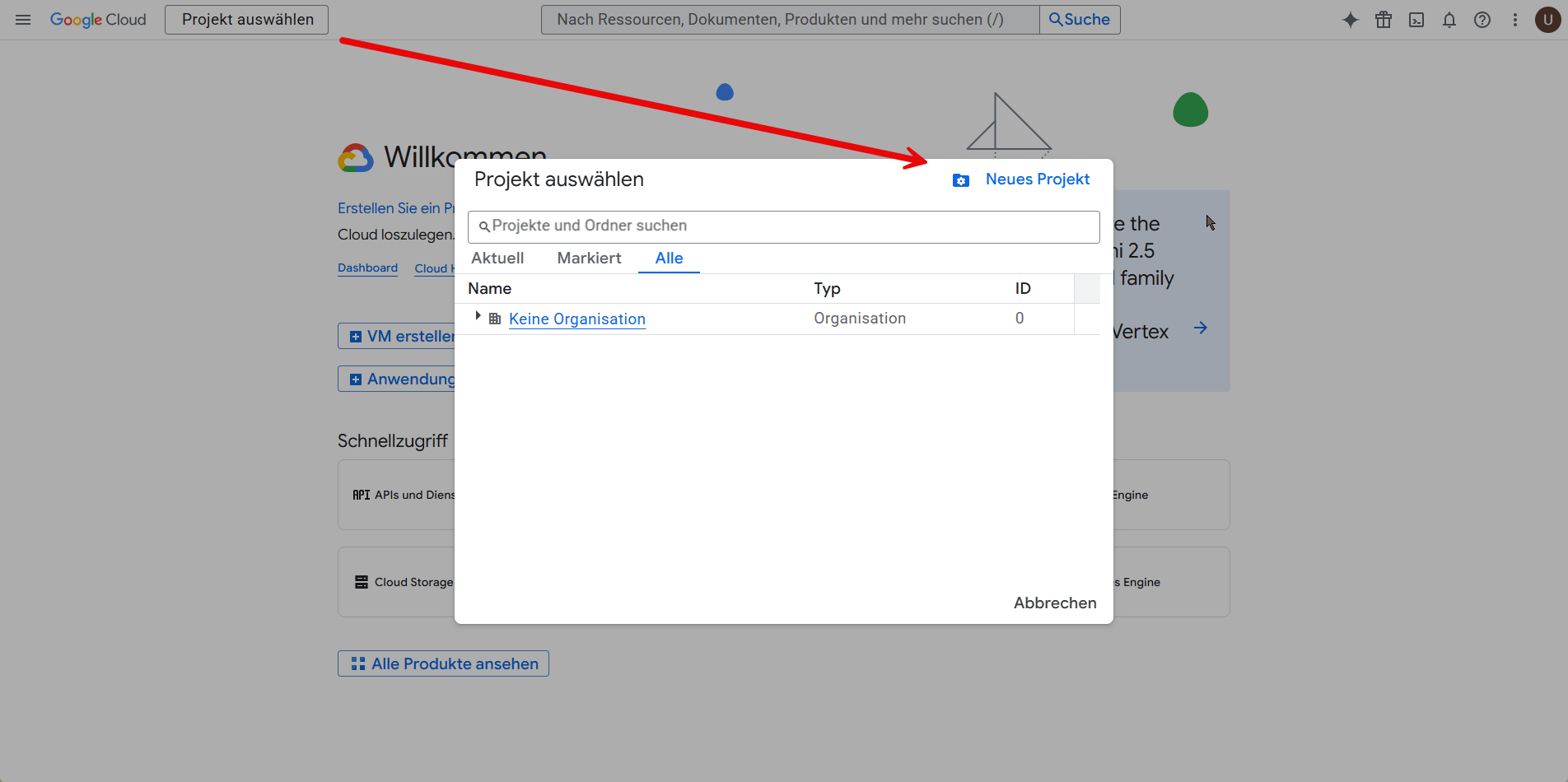The width and height of the screenshot is (1568, 782).
Task: Click the new project folder icon
Action: click(961, 180)
